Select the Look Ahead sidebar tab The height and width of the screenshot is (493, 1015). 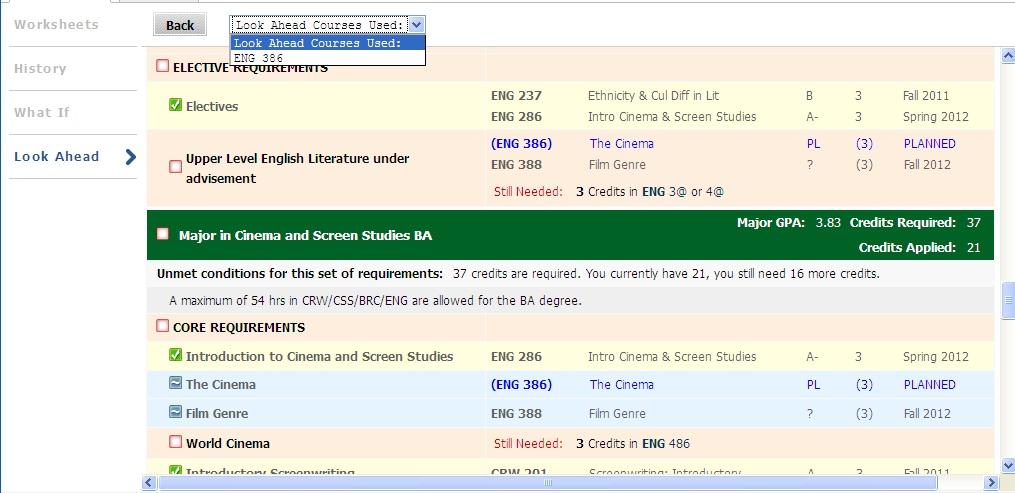point(56,157)
